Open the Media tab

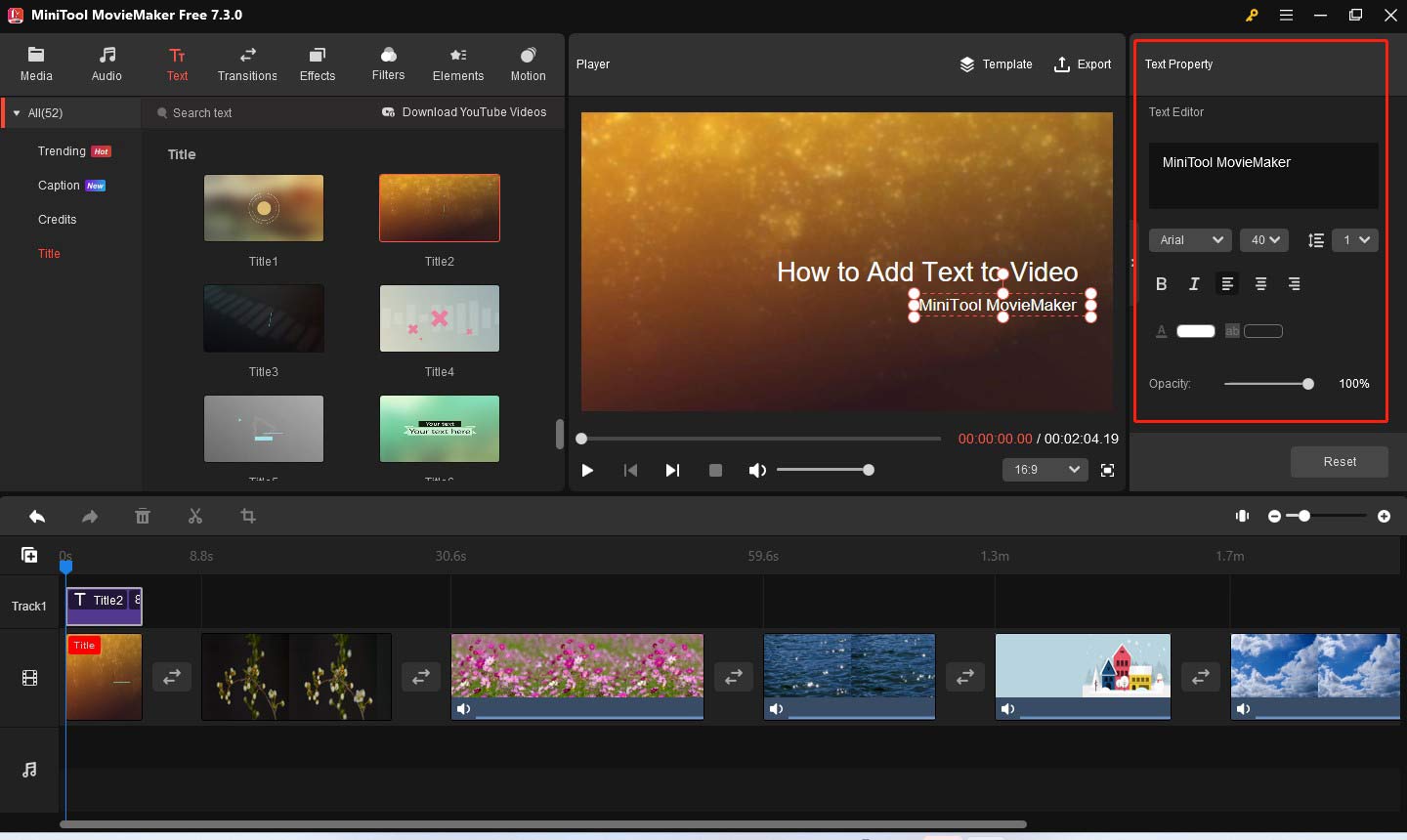point(36,64)
